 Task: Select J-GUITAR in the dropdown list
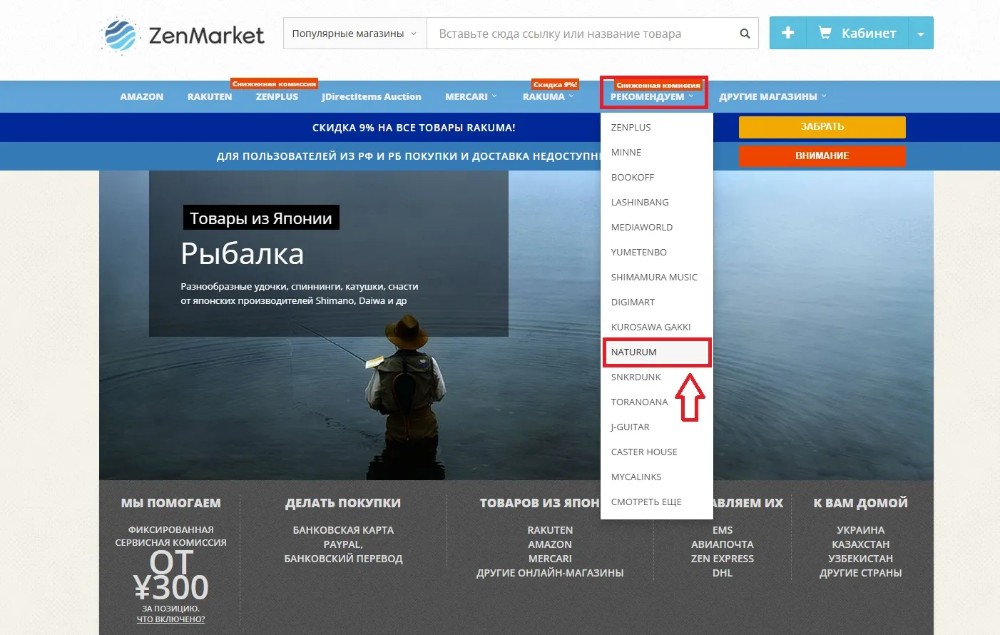click(x=656, y=427)
